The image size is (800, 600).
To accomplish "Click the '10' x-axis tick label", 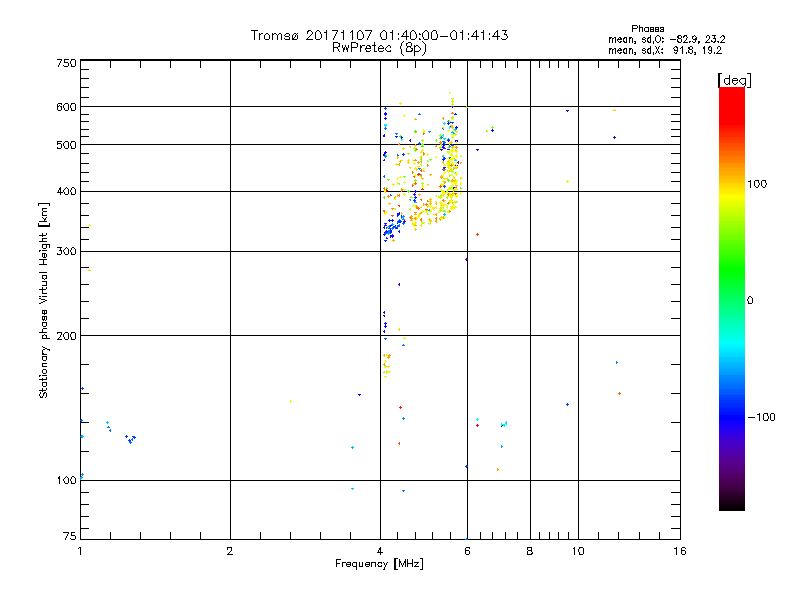I will tap(578, 551).
